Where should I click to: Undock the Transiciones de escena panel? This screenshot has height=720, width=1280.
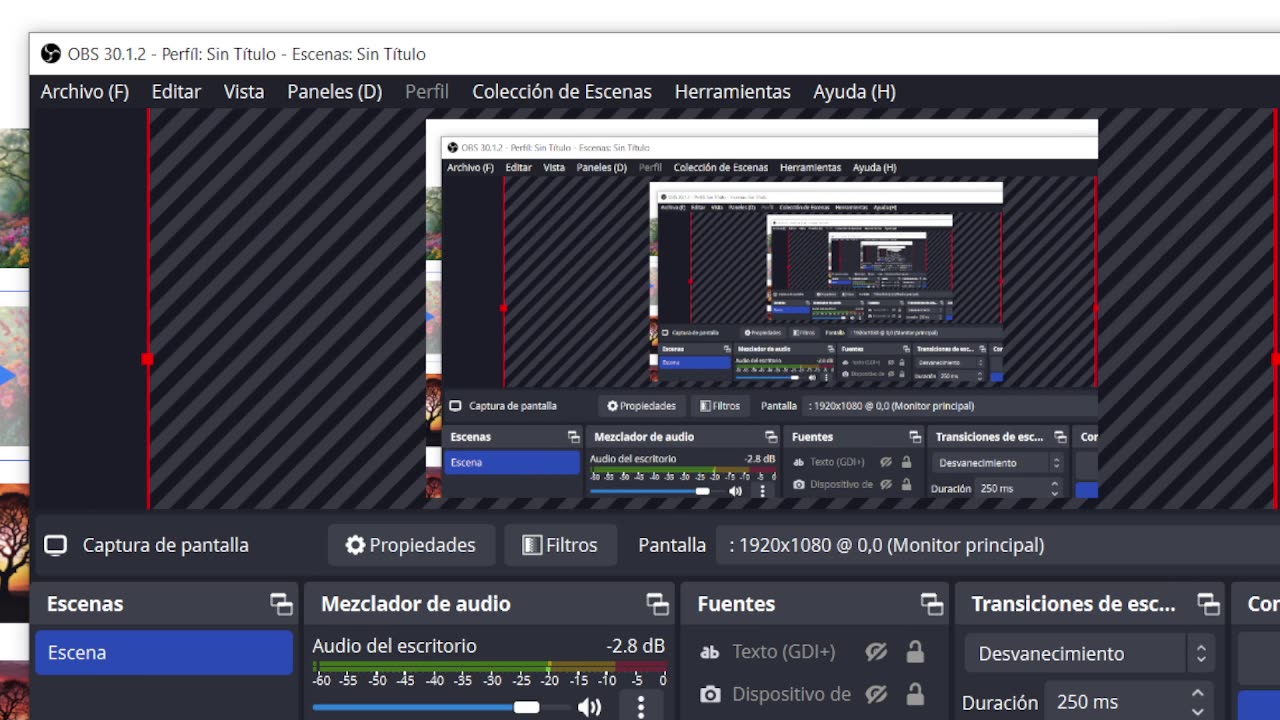[1208, 604]
